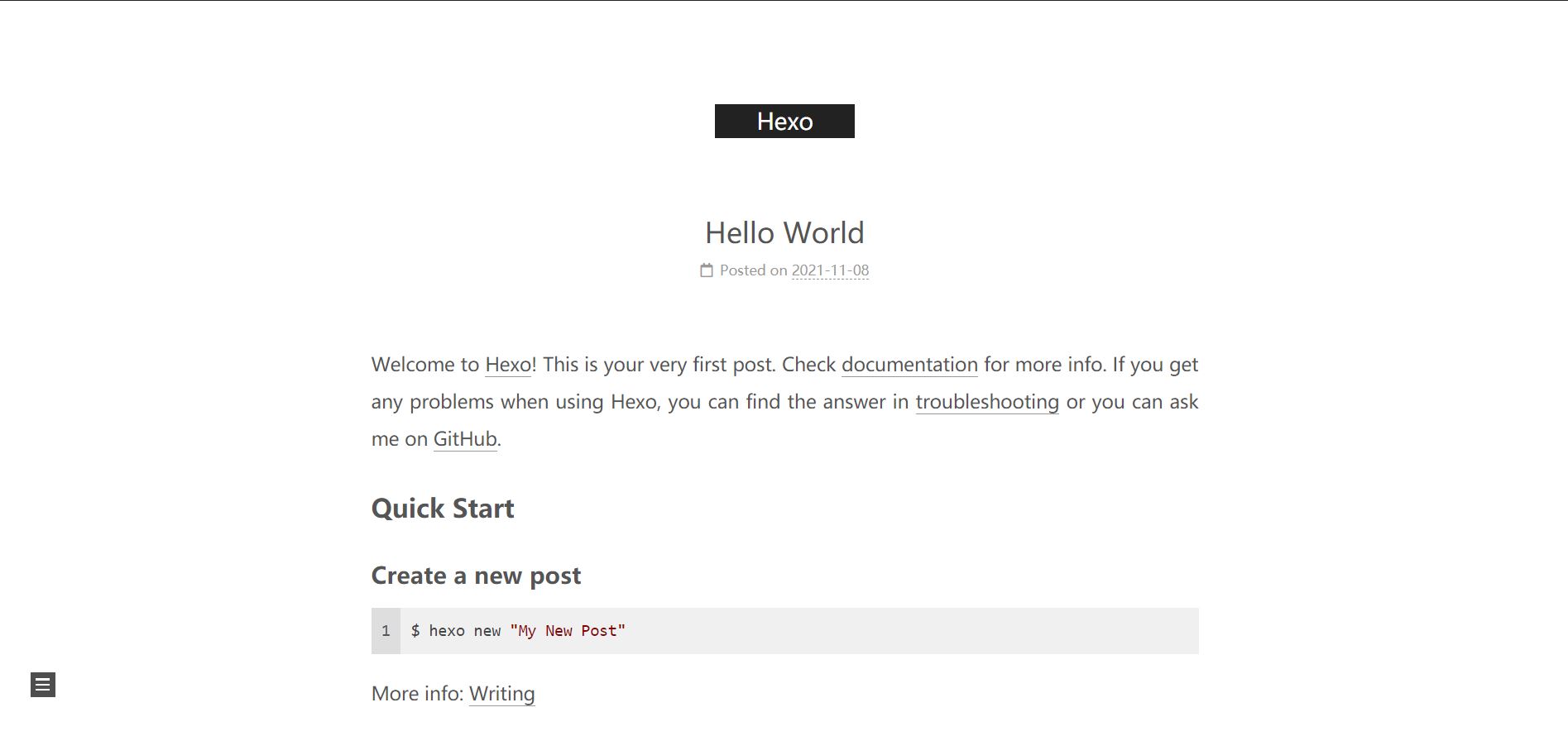Image resolution: width=1568 pixels, height=736 pixels.
Task: Visit the GitHub link
Action: pos(465,439)
